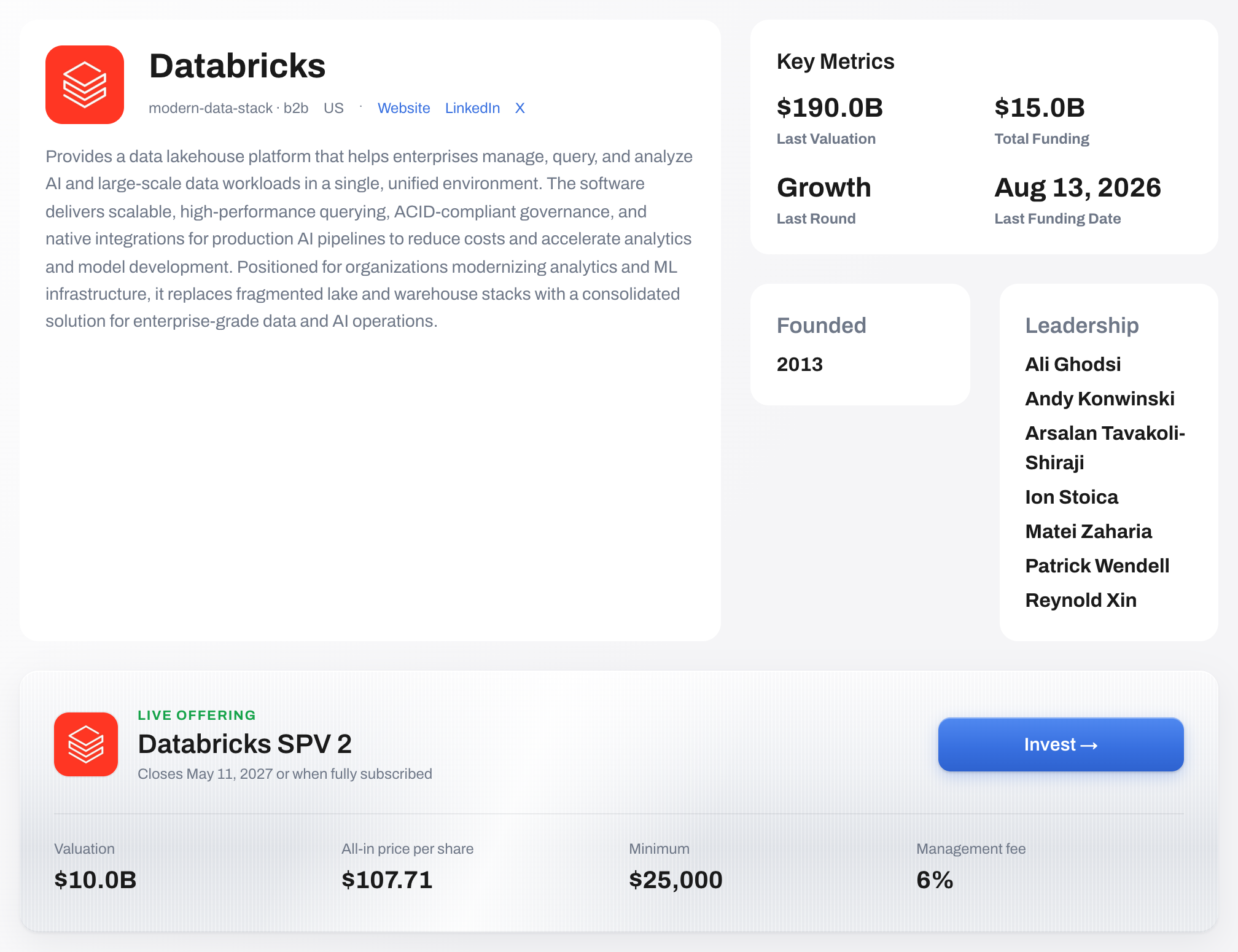Select Ion Stoica in leadership list
The height and width of the screenshot is (952, 1238).
(x=1072, y=497)
